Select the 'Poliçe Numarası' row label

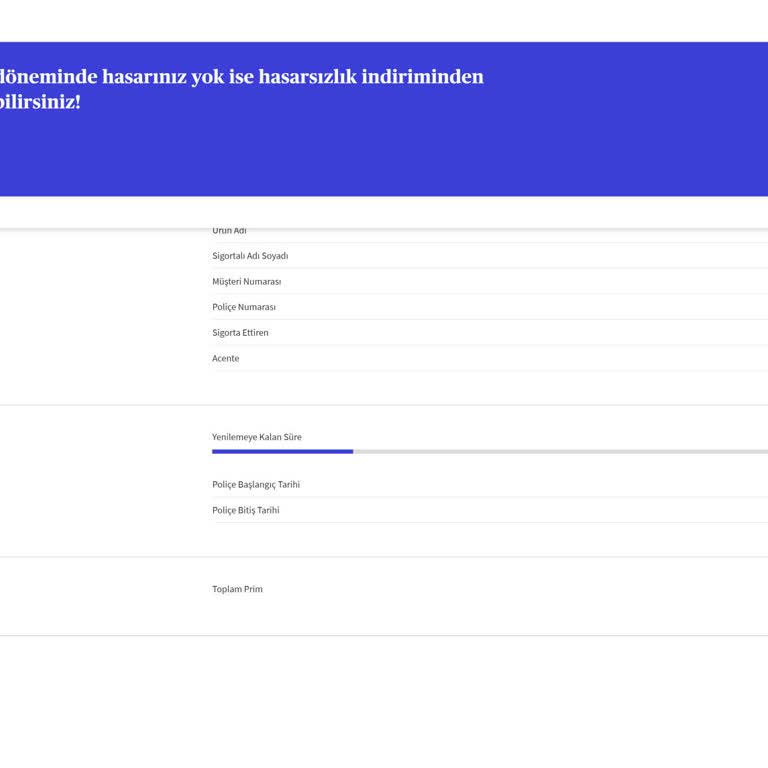tap(243, 307)
